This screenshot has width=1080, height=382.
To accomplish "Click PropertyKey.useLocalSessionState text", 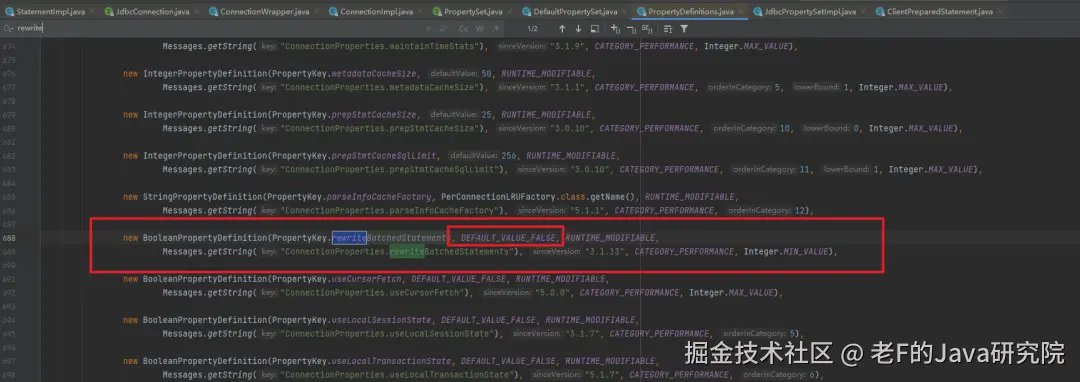I will click(x=352, y=320).
